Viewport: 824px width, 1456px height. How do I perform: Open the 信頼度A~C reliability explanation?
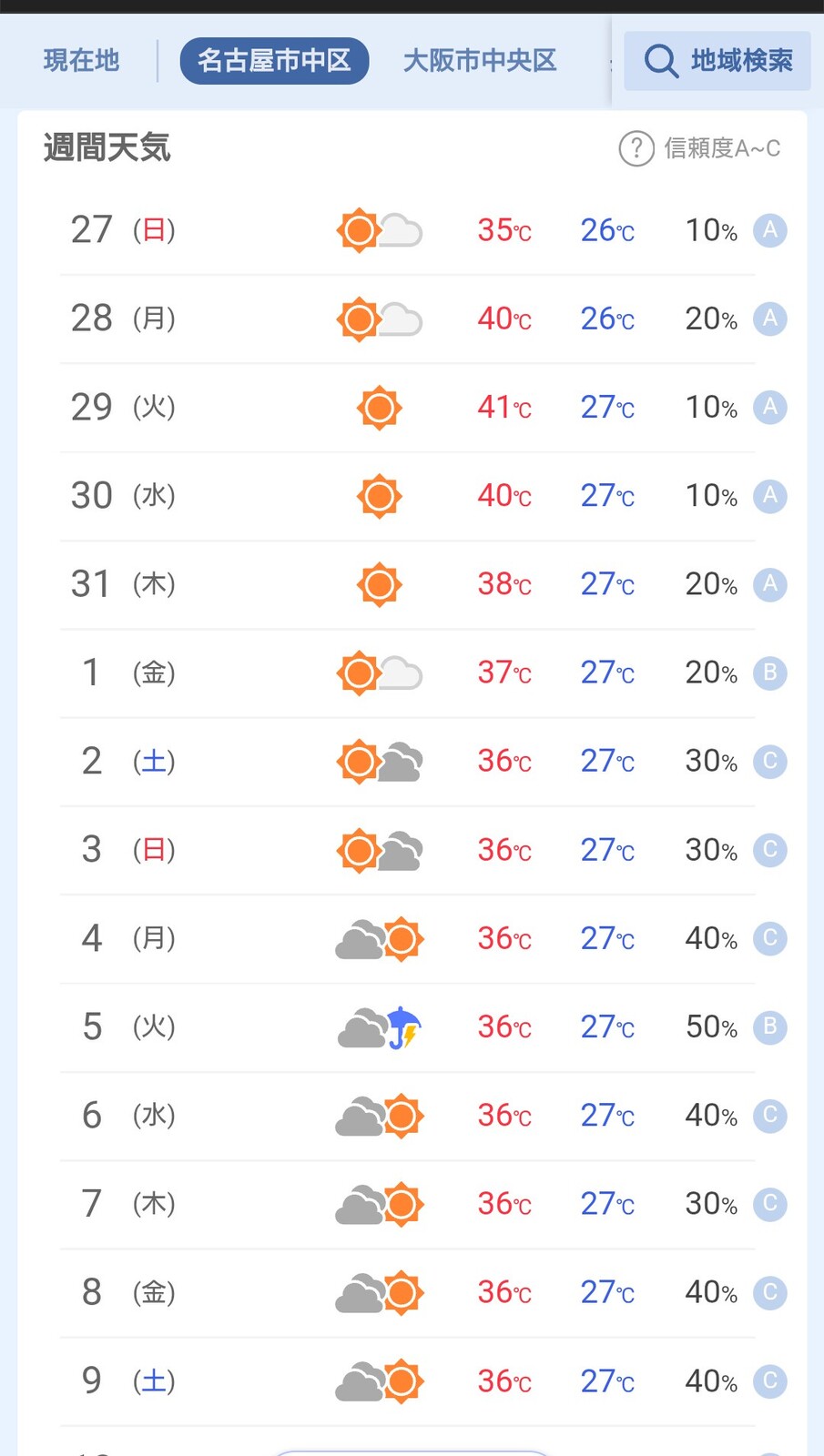click(x=722, y=148)
